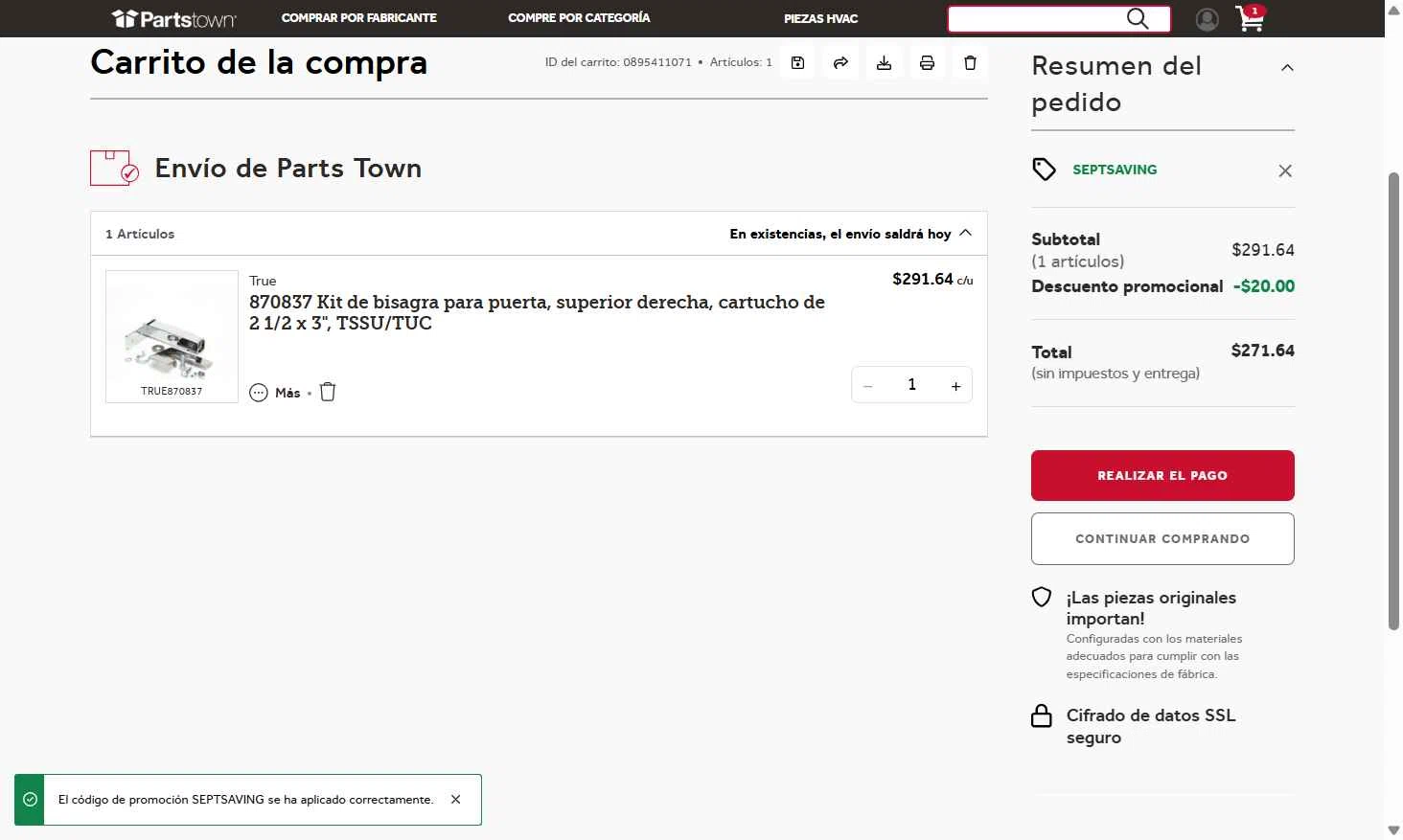The image size is (1403, 840).
Task: Open the Piezas HVAC menu
Action: [x=820, y=19]
